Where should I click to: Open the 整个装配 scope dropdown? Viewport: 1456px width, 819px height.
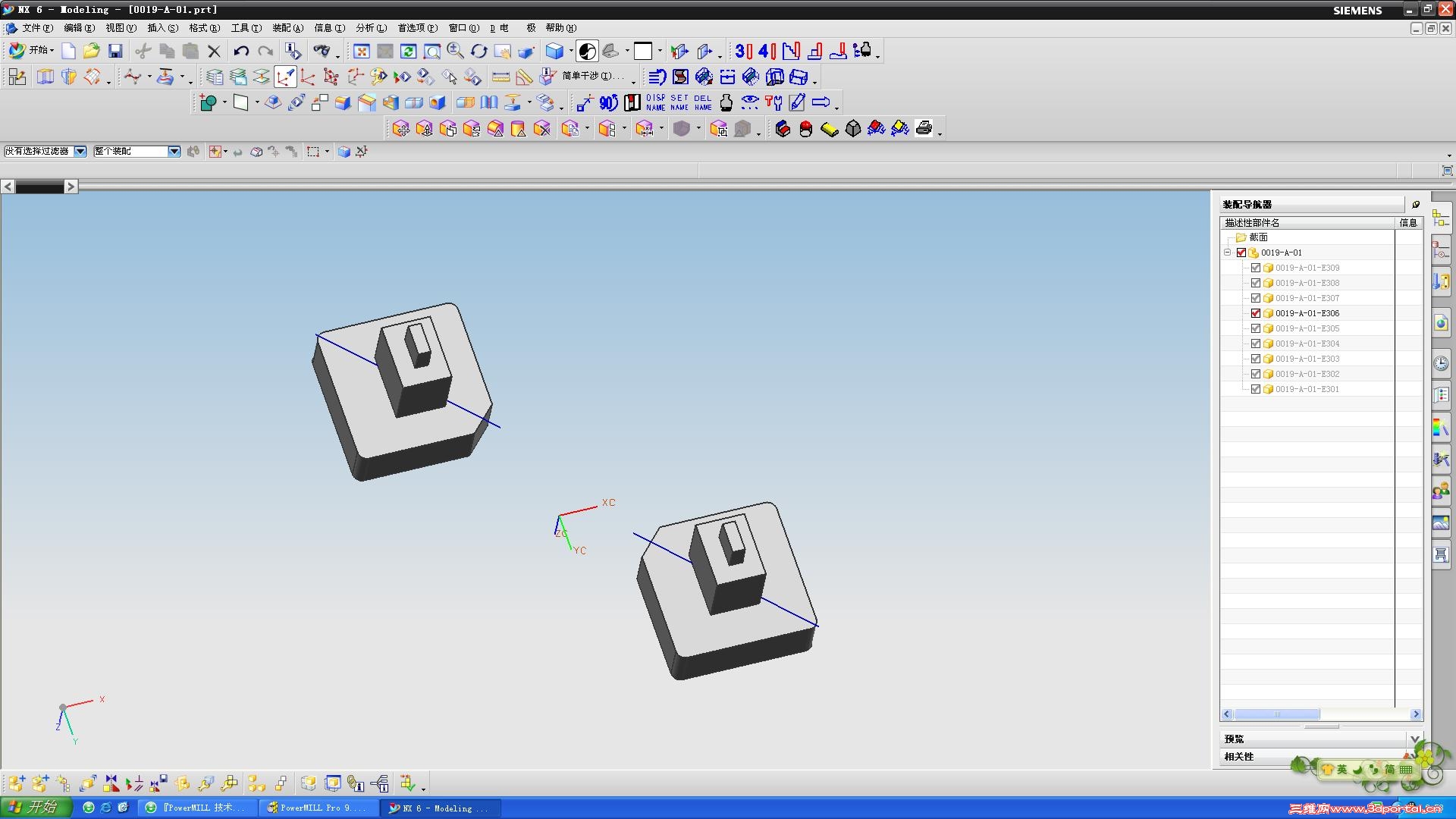click(174, 152)
